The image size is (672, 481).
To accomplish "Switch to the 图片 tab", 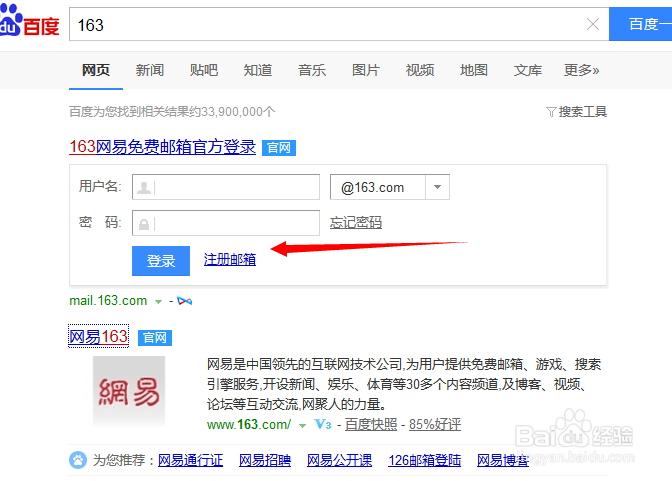I will [366, 70].
